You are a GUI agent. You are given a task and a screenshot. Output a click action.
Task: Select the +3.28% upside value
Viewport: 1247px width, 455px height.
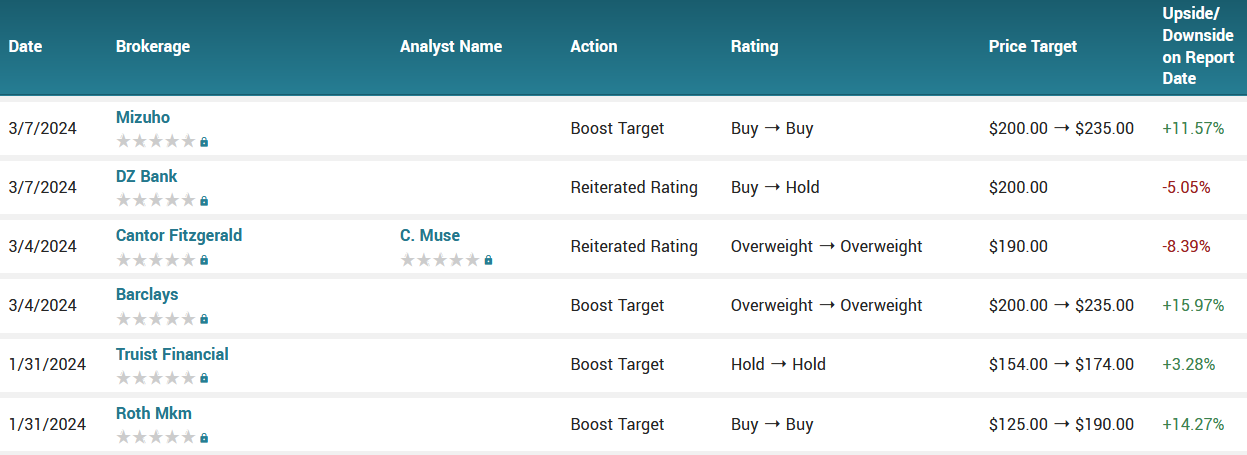pyautogui.click(x=1188, y=364)
